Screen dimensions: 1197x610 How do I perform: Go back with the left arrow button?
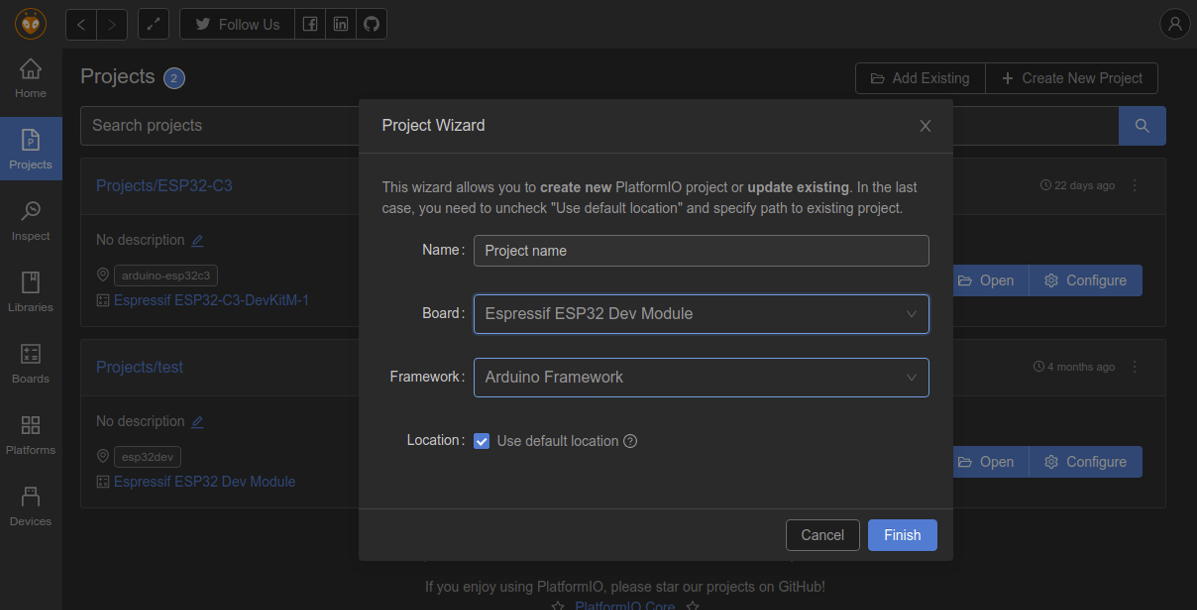pyautogui.click(x=81, y=24)
